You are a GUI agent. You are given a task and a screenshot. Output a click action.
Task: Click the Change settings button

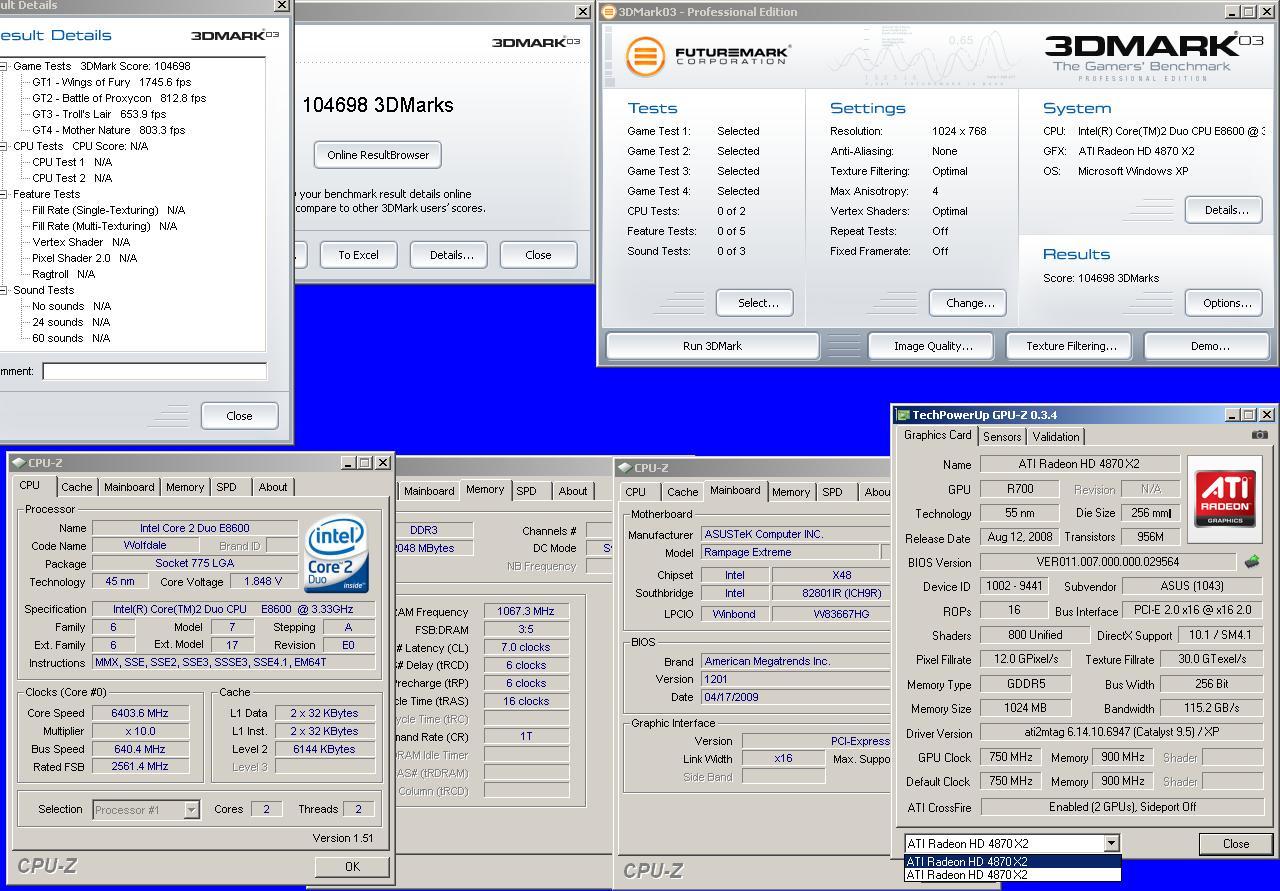969,303
